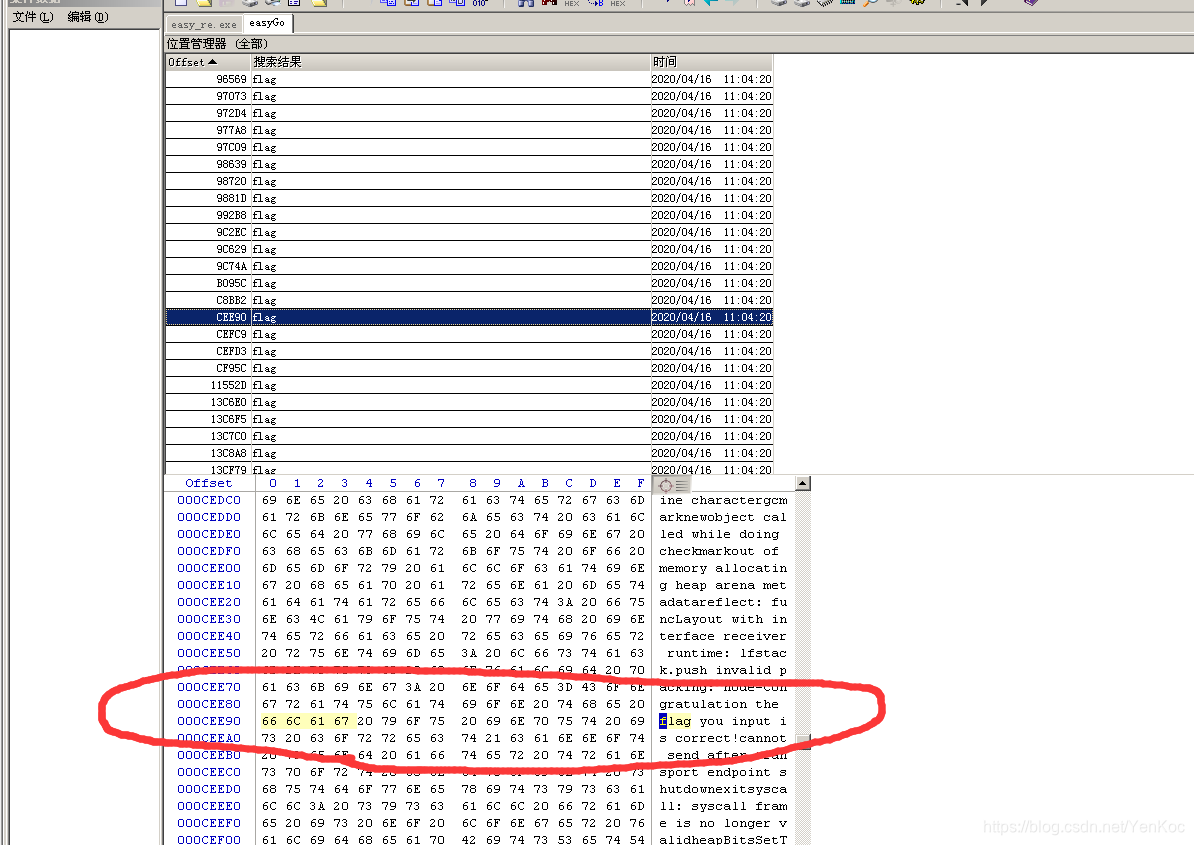Click the hex pane scrollbar up arrow
Image resolution: width=1194 pixels, height=845 pixels.
pyautogui.click(x=803, y=483)
